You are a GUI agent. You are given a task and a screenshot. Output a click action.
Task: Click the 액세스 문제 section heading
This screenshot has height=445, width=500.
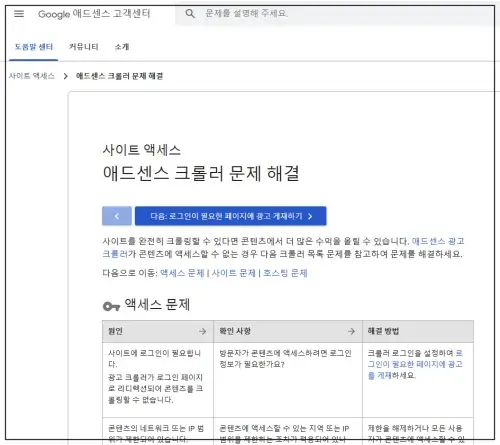pyautogui.click(x=157, y=304)
